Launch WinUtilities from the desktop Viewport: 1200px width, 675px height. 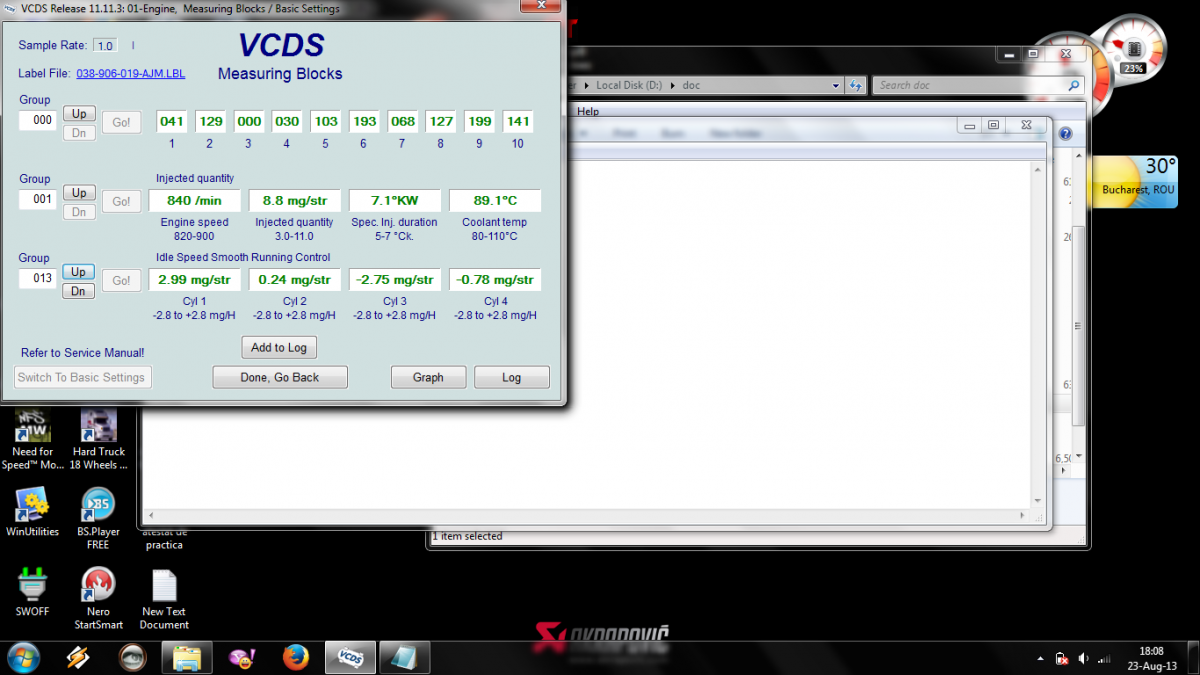[33, 512]
